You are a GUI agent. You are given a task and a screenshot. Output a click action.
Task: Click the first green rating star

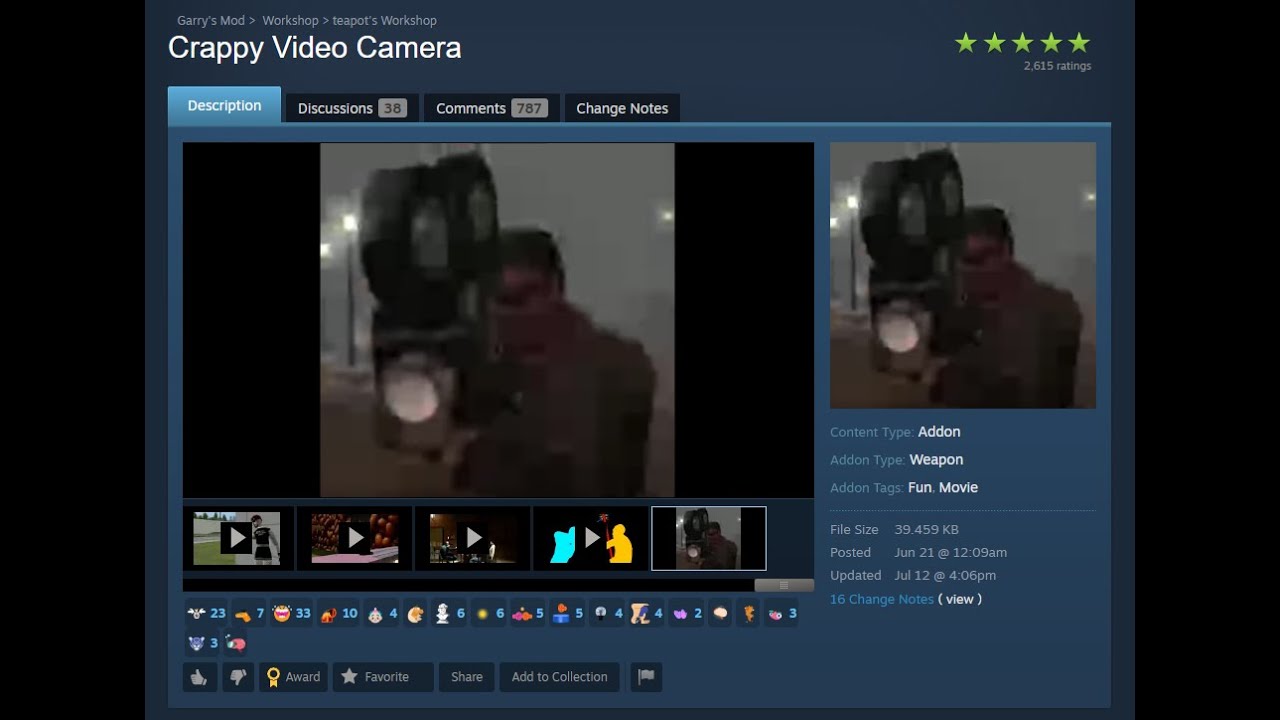pos(965,43)
